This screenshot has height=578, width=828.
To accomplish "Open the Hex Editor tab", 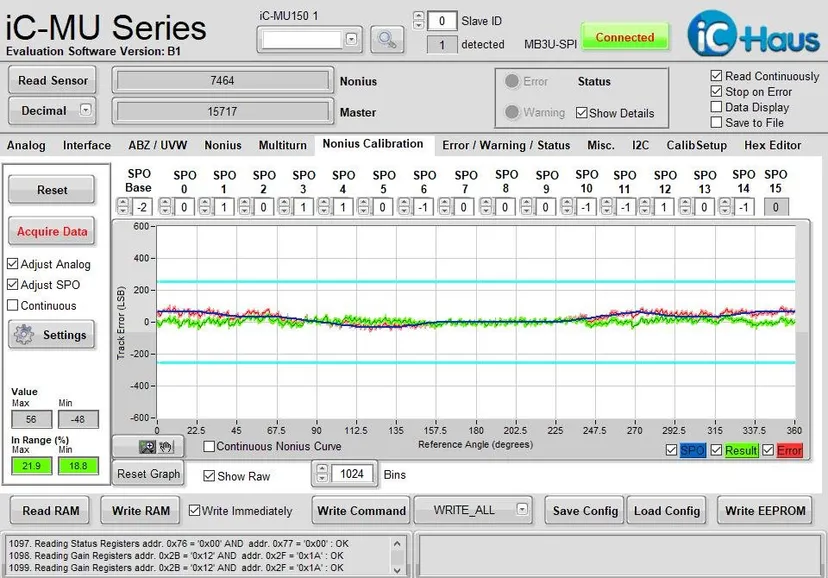I will tap(772, 145).
